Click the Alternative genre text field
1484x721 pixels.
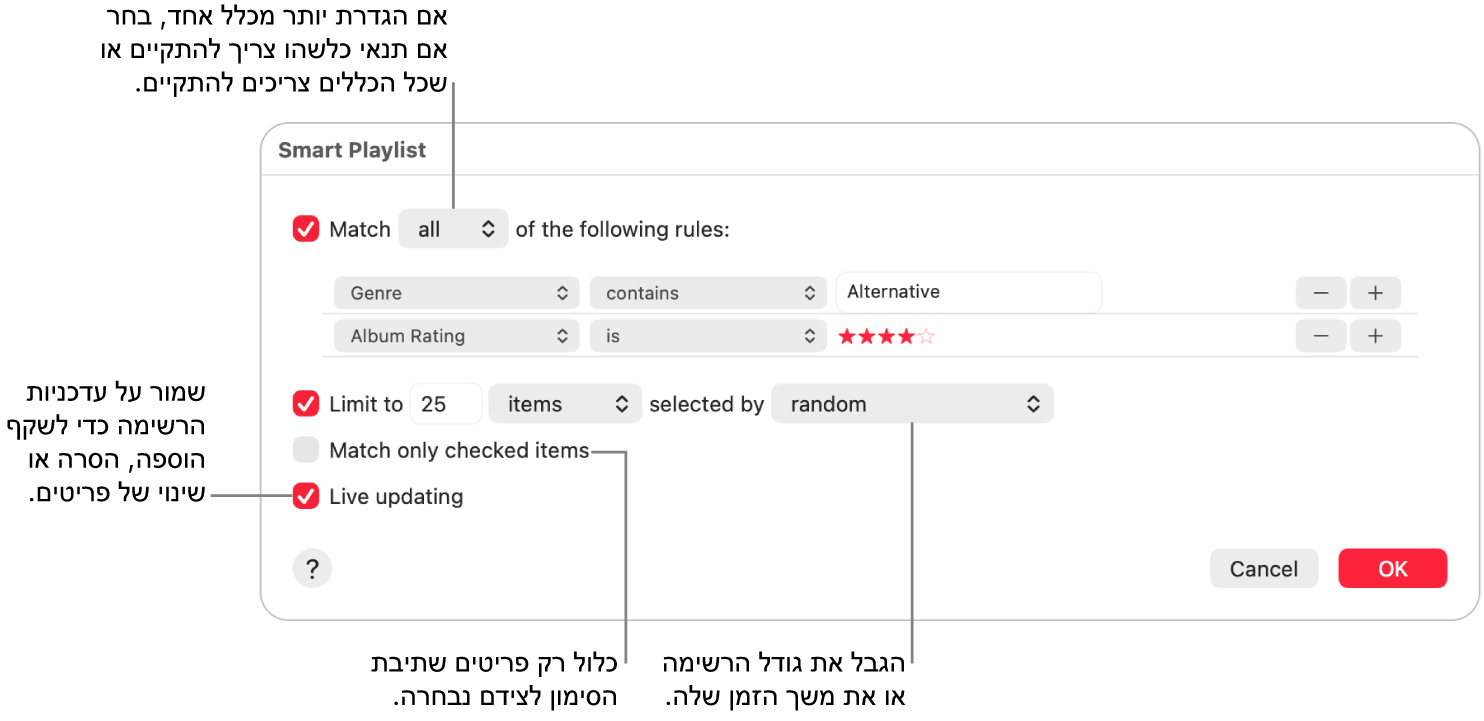(968, 292)
